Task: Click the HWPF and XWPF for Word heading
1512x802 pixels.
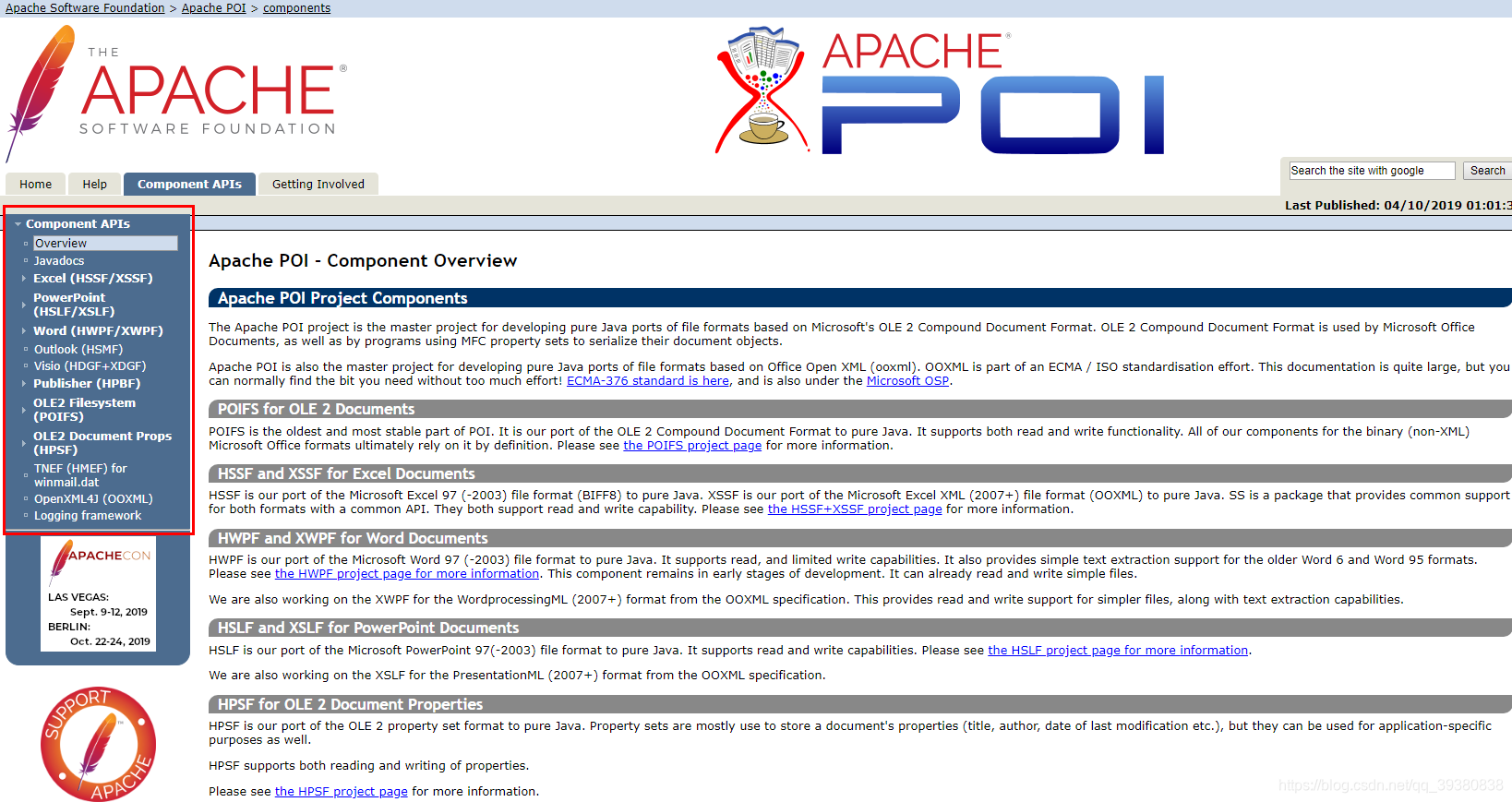Action: coord(353,538)
